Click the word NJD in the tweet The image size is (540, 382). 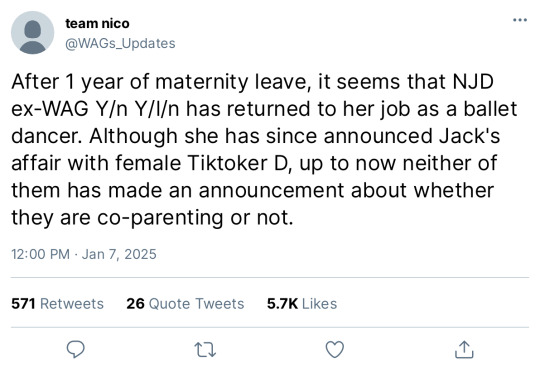coord(473,82)
